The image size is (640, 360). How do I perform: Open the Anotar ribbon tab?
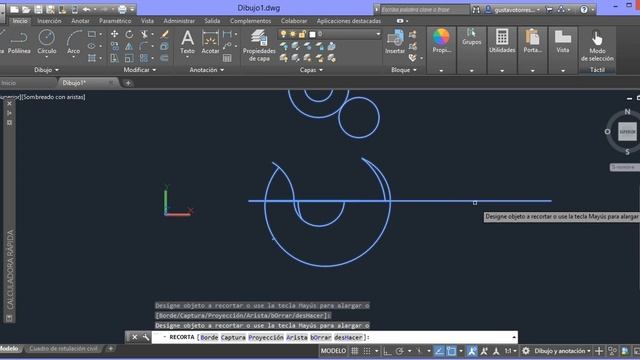(80, 21)
